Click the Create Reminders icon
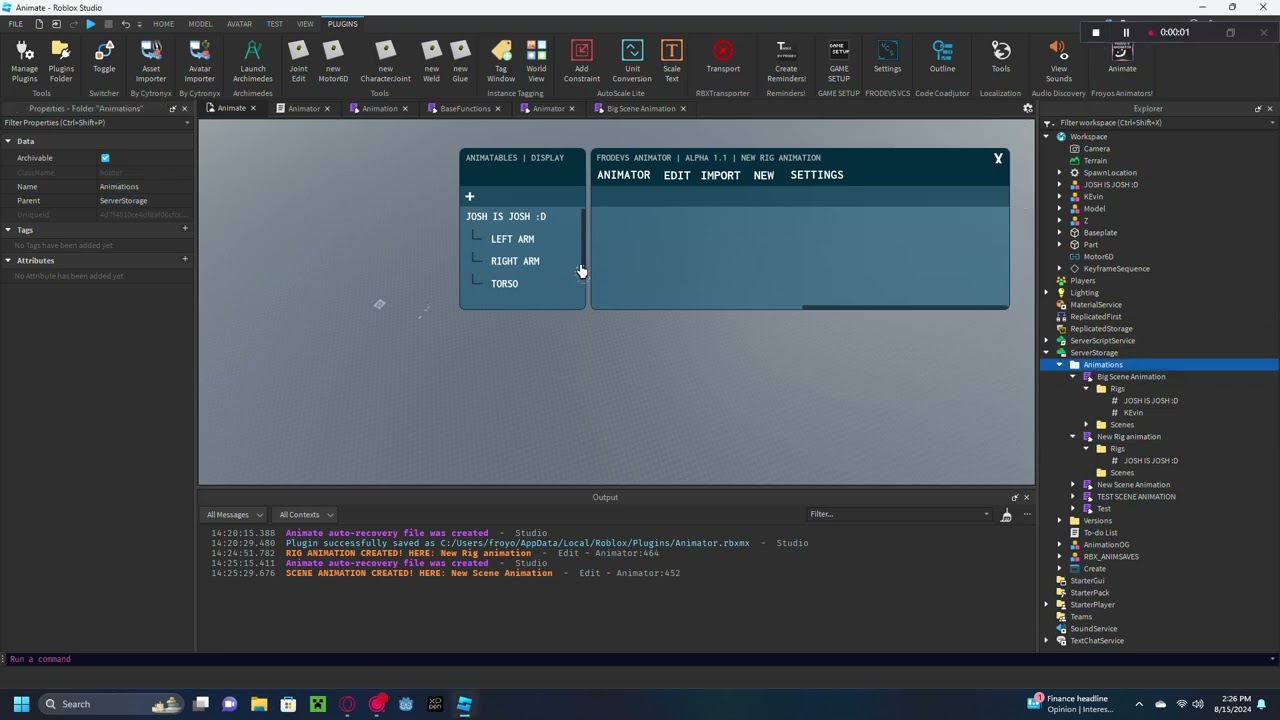The width and height of the screenshot is (1280, 720). 785,60
